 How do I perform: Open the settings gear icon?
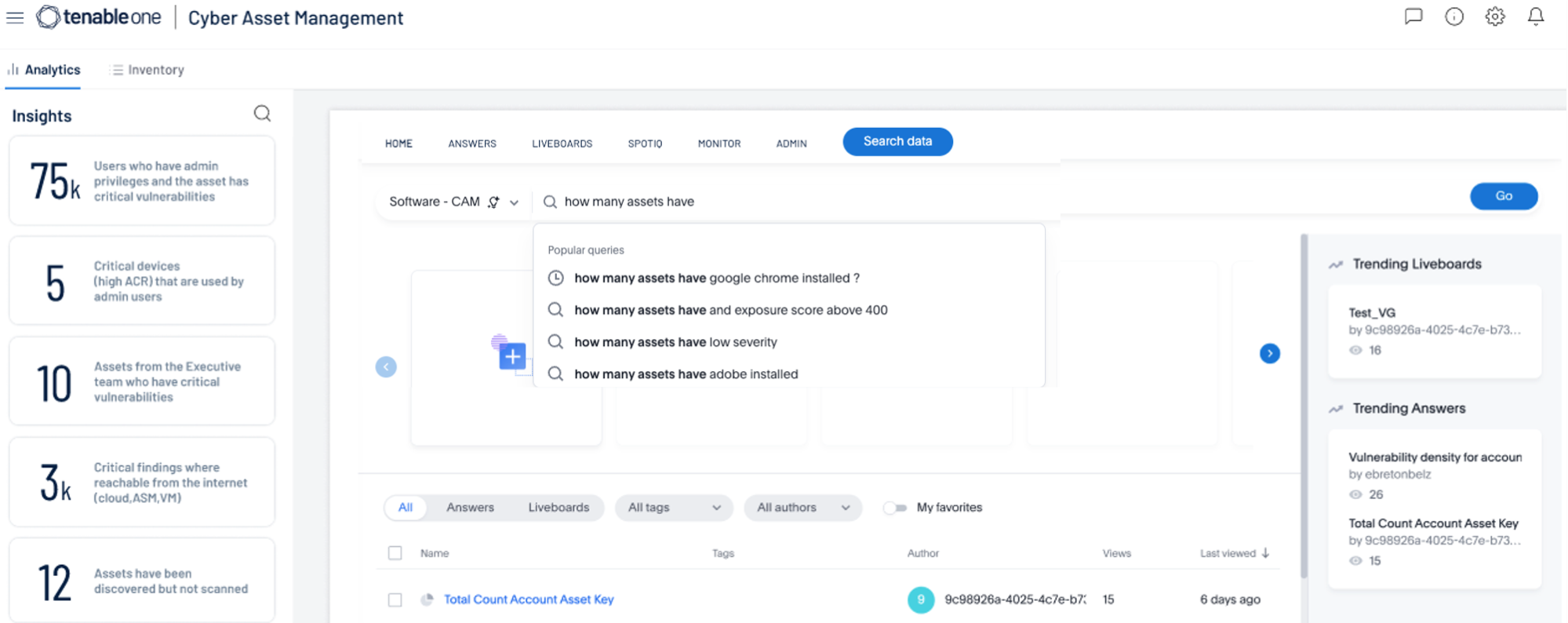click(1494, 16)
